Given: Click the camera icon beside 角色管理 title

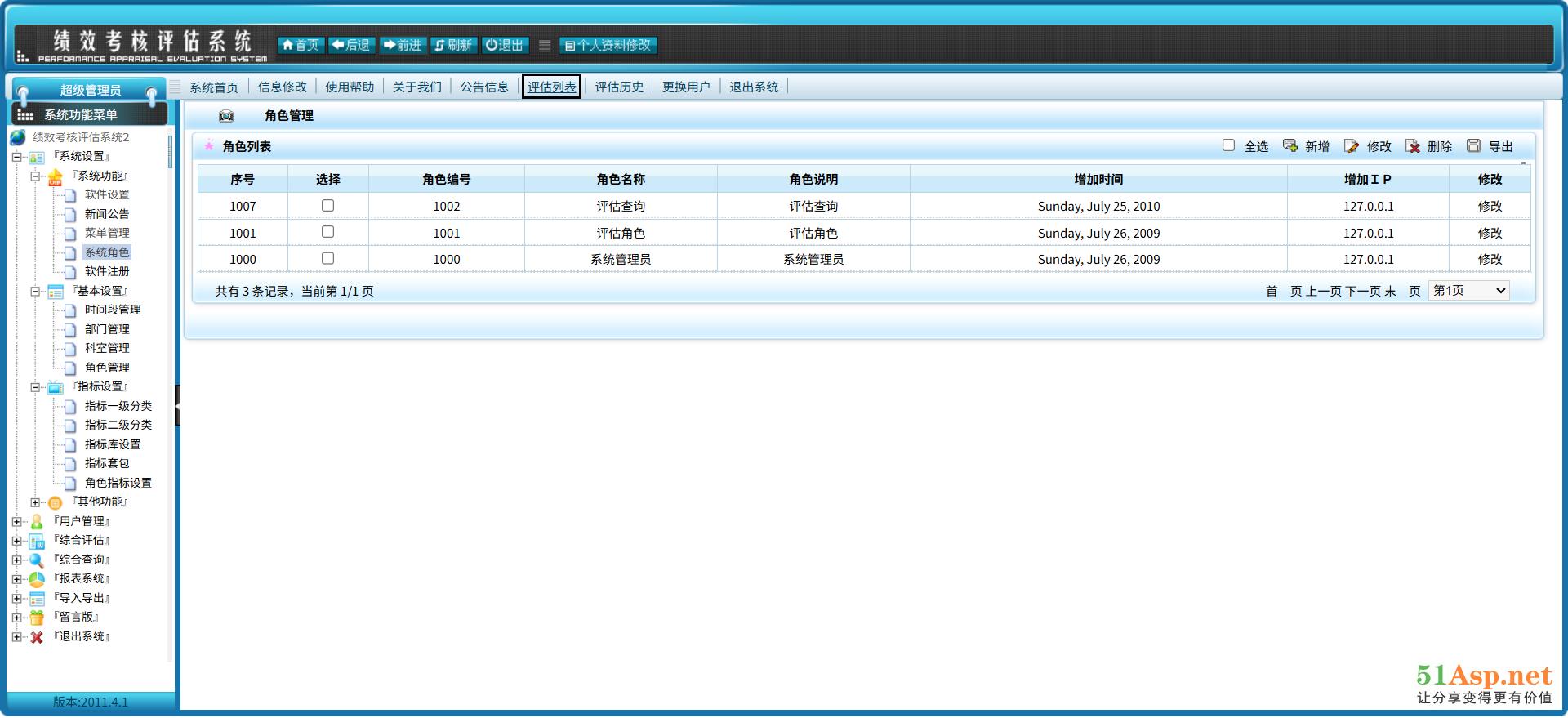Looking at the screenshot, I should (x=226, y=116).
